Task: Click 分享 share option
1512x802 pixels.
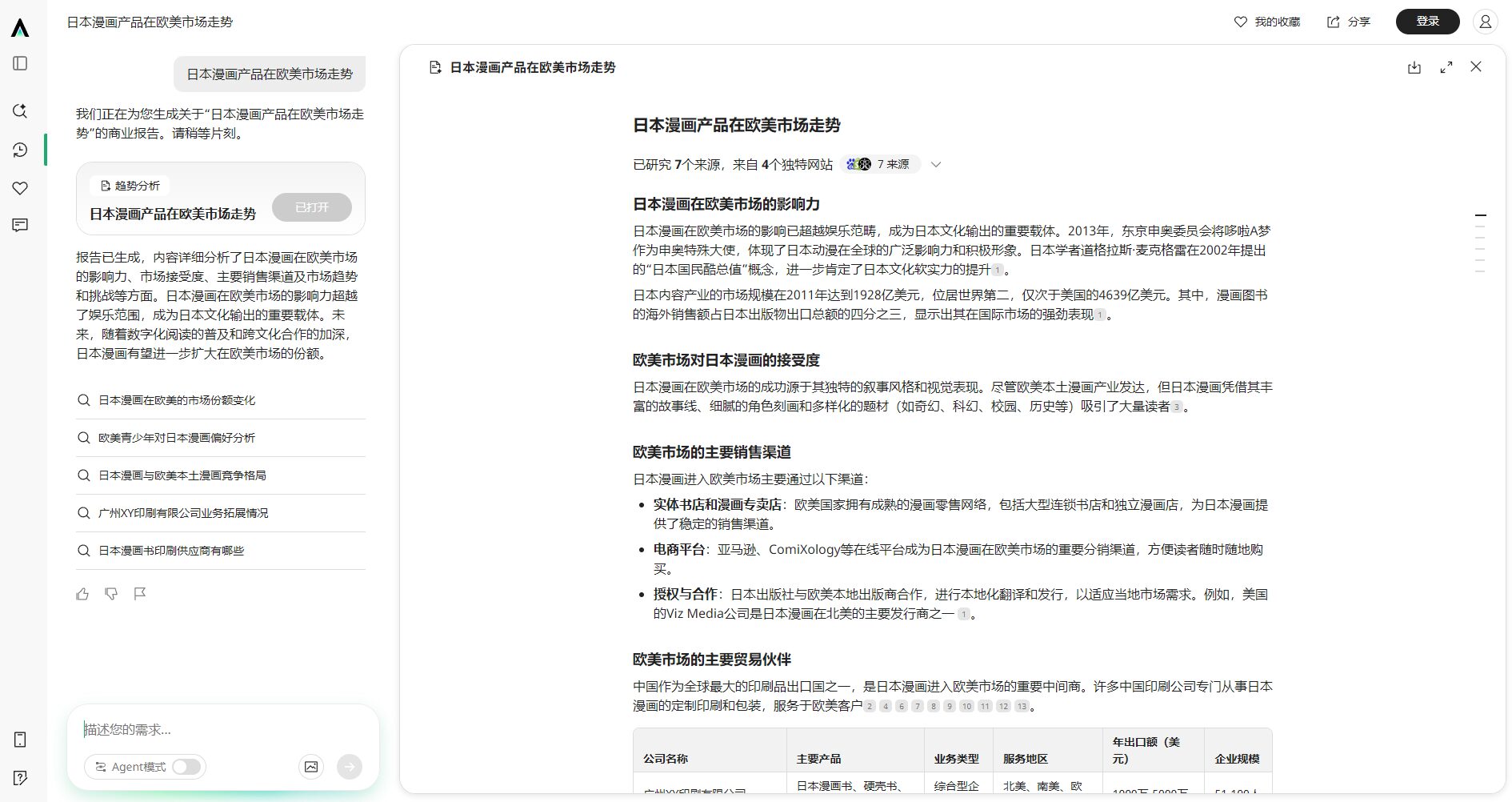Action: click(1349, 22)
